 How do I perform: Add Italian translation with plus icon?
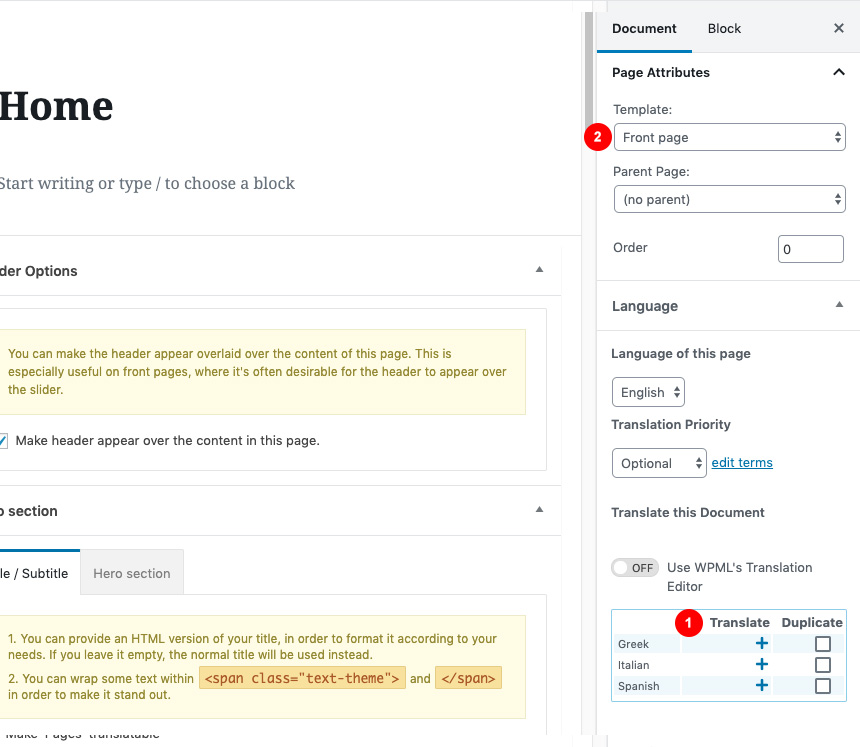tap(762, 664)
